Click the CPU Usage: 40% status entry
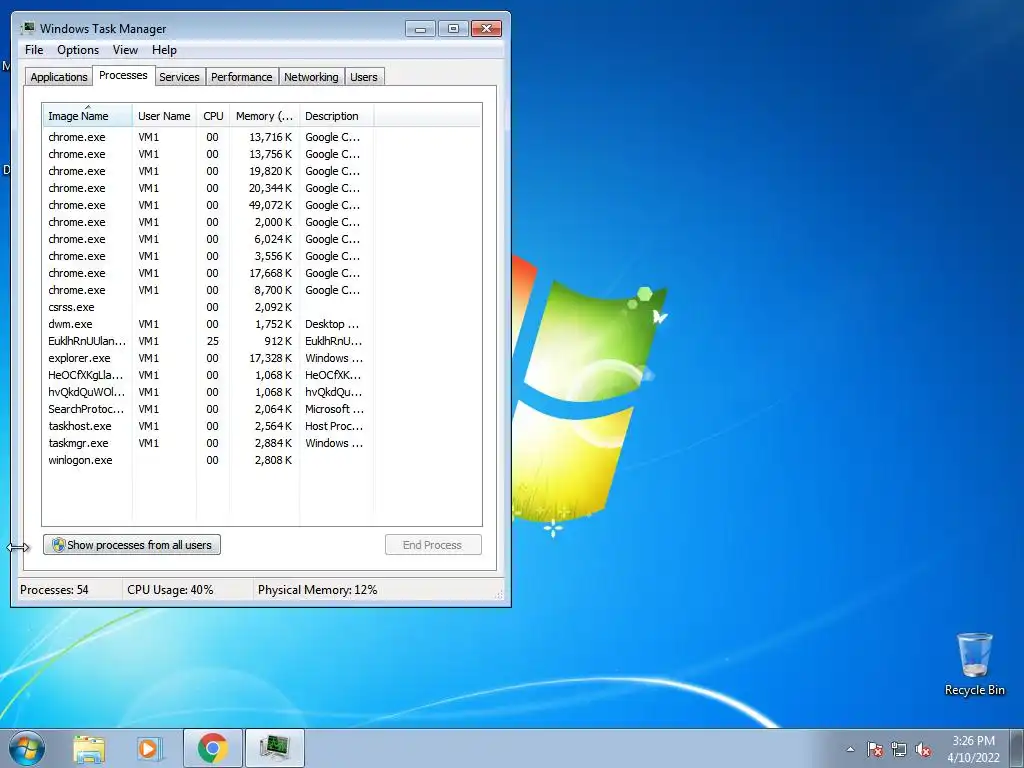 [x=170, y=590]
